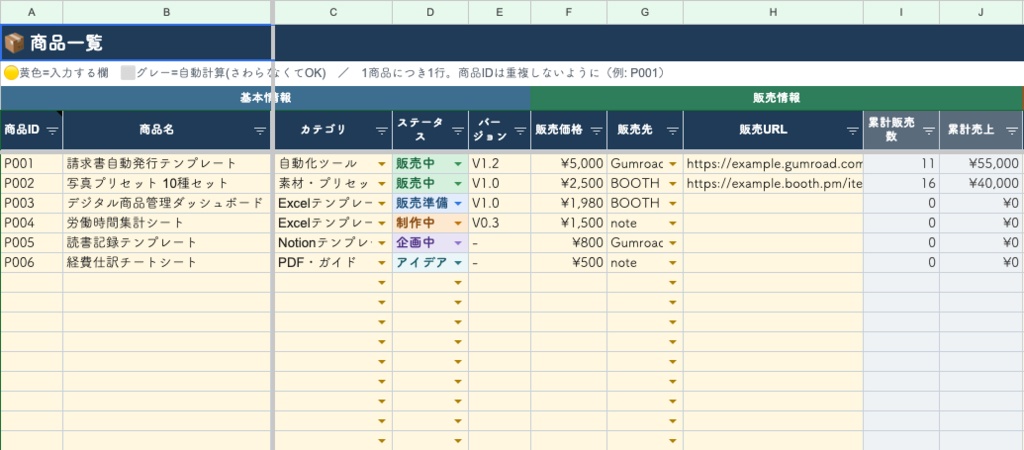Select column J header
This screenshot has height=450, width=1024.
tap(981, 12)
